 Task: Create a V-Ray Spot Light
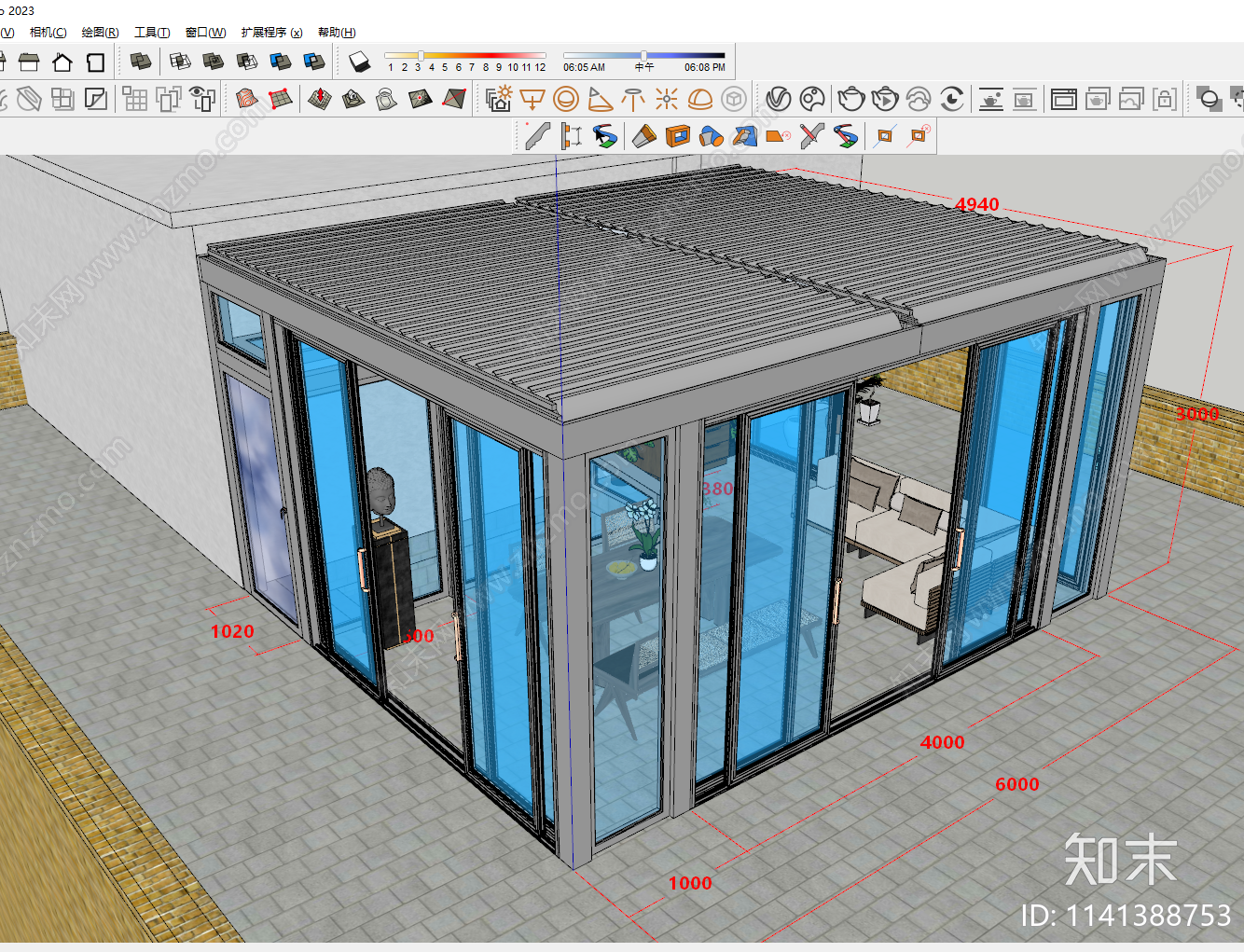pyautogui.click(x=600, y=99)
